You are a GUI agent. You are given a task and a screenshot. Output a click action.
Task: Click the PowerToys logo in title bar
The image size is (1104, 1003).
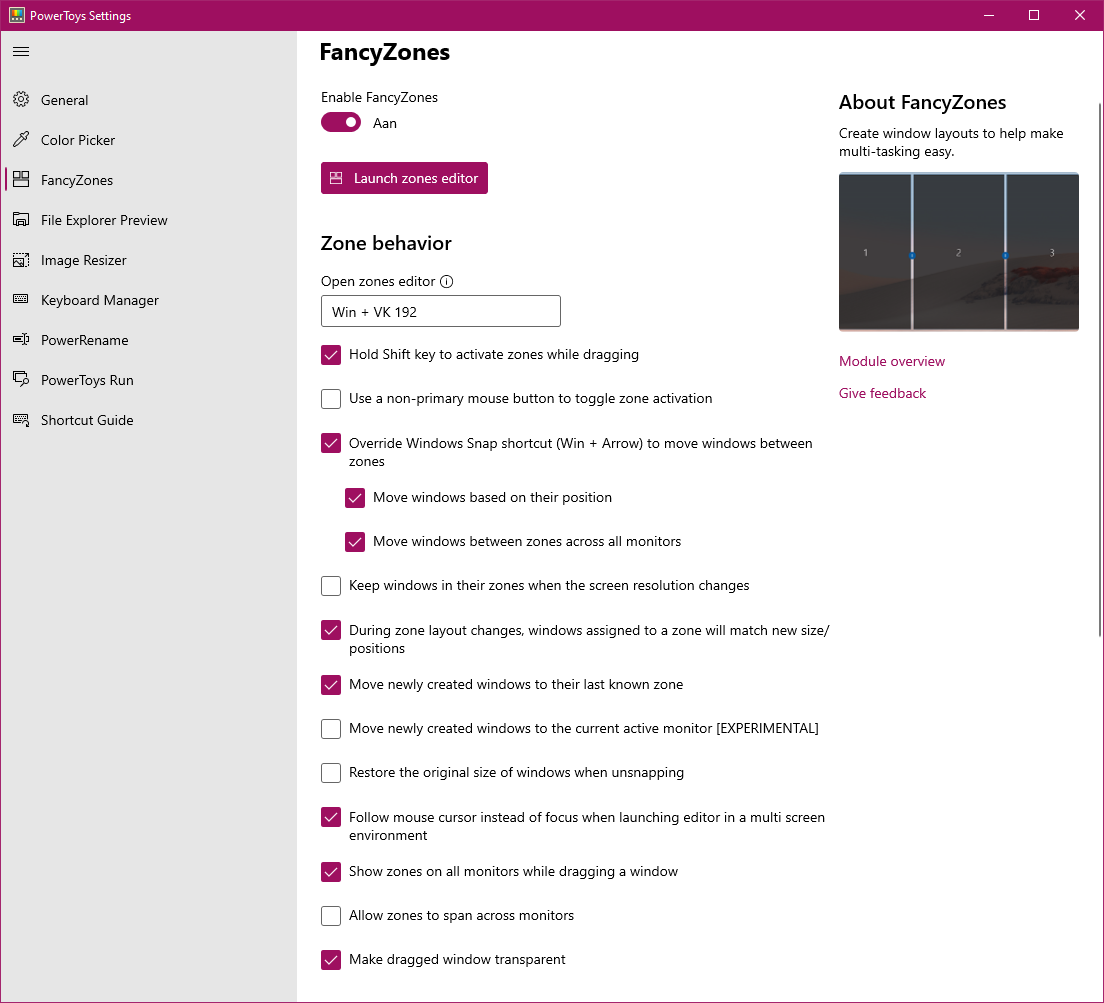click(17, 15)
